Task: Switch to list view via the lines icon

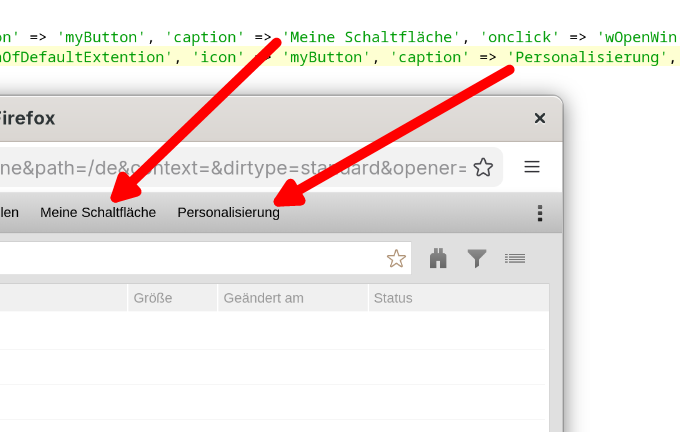Action: click(x=515, y=259)
